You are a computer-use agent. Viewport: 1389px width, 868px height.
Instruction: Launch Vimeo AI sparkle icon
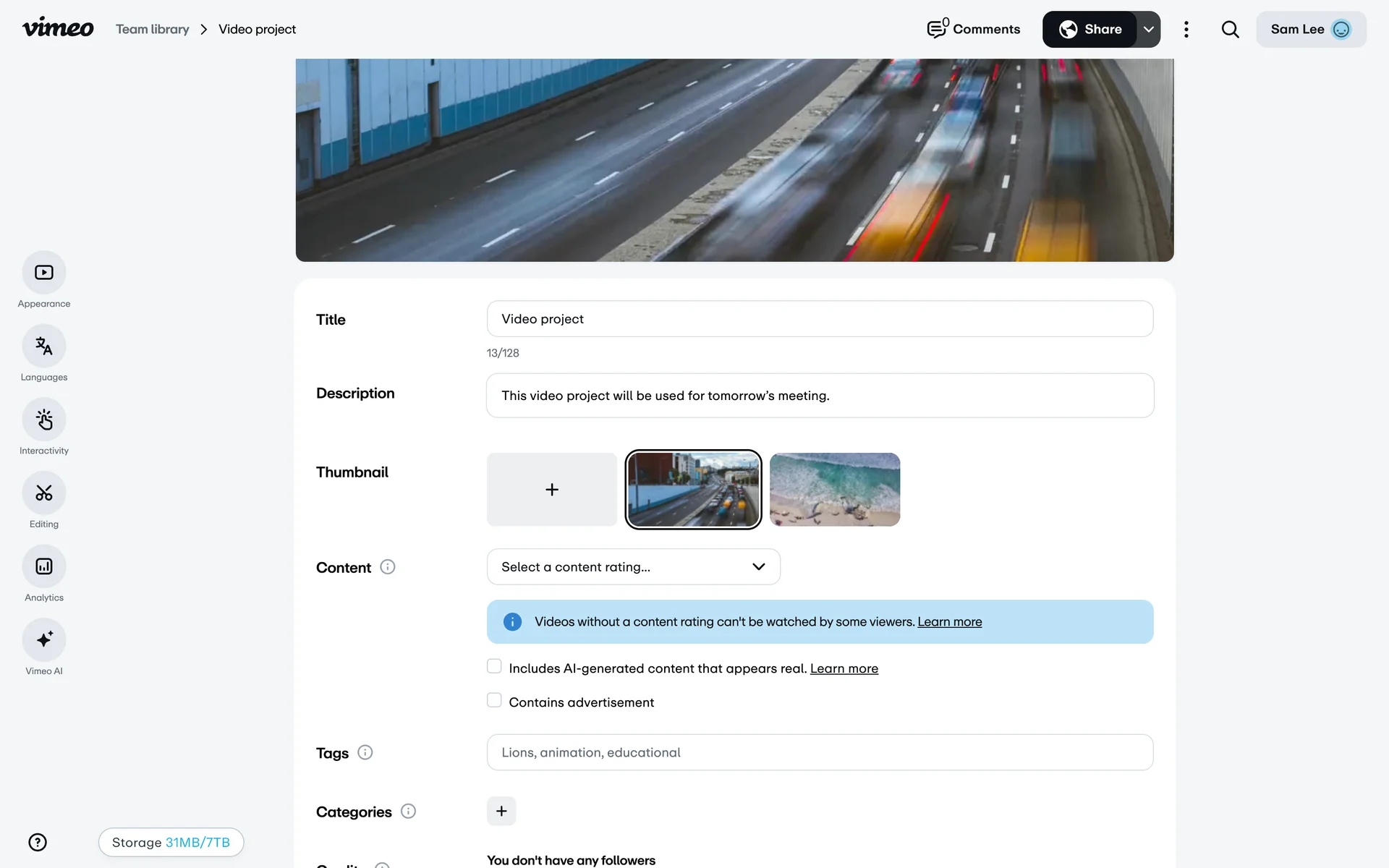(x=44, y=639)
